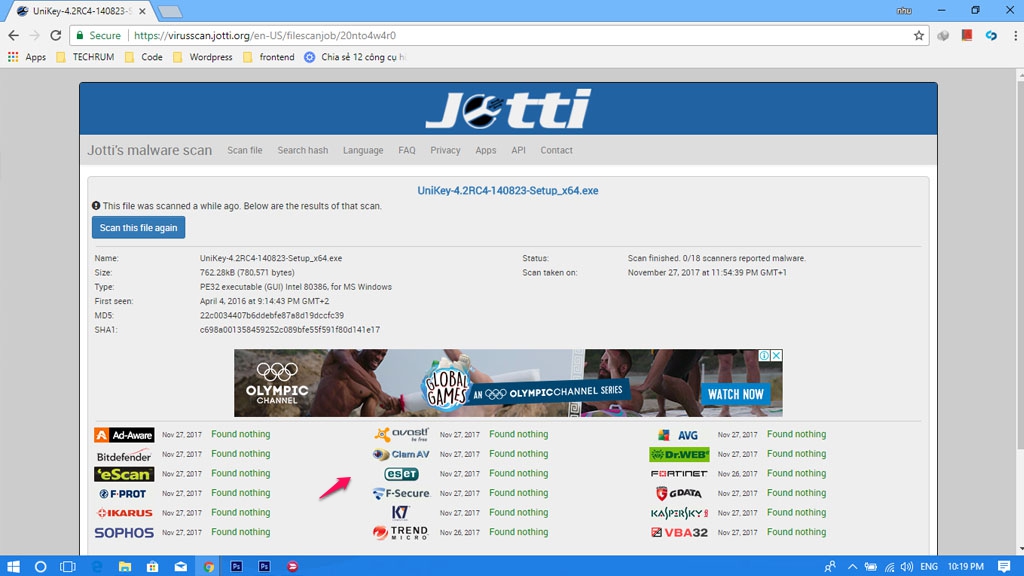1024x576 pixels.
Task: Open first Photoshop icon in taskbar
Action: tap(236, 566)
